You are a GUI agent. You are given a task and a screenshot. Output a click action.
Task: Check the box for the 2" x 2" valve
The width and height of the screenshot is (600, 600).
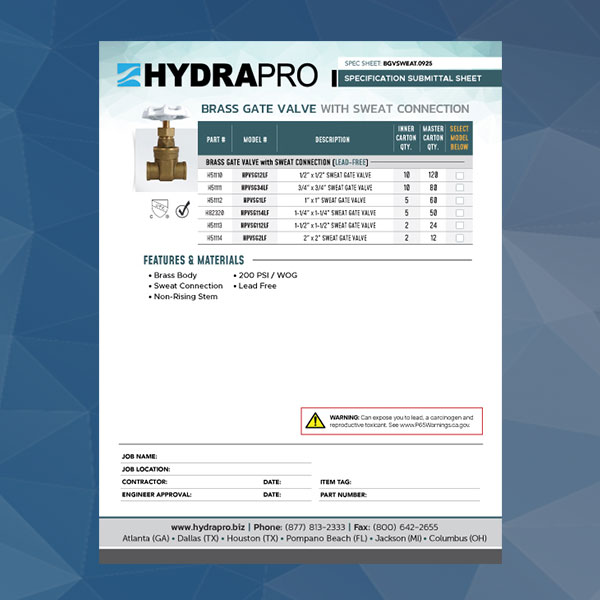click(460, 238)
